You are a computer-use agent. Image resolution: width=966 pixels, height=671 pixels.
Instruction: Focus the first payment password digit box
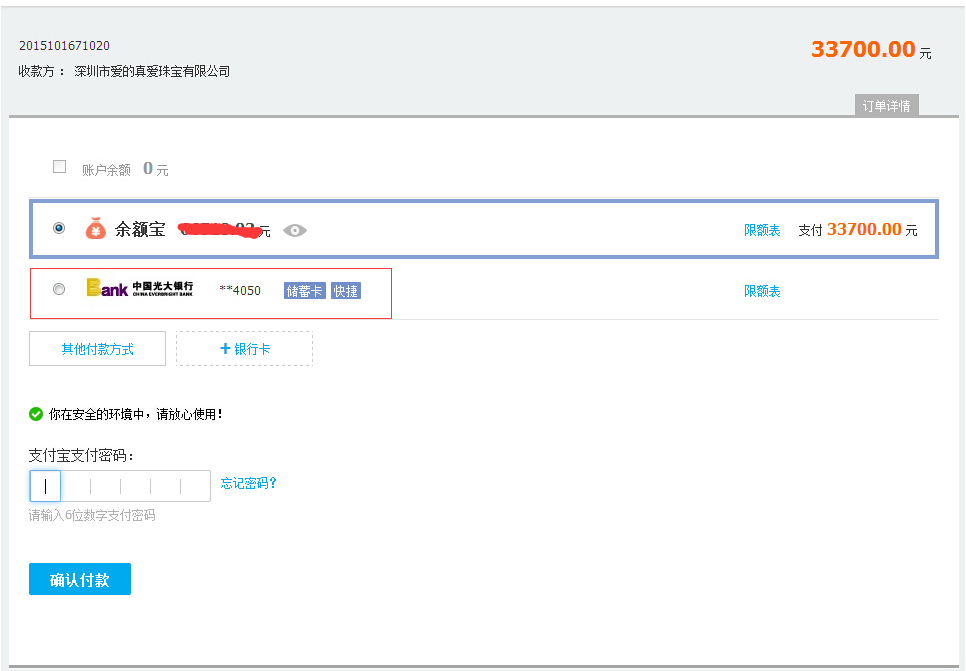pyautogui.click(x=45, y=486)
